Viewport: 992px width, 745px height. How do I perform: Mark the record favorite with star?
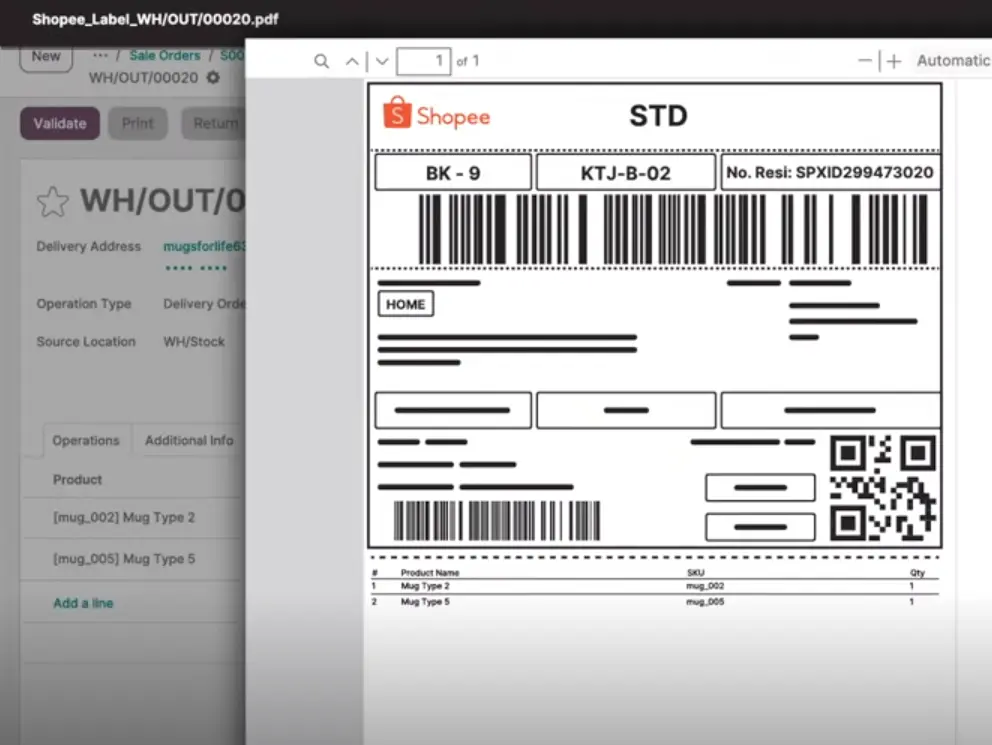point(53,202)
